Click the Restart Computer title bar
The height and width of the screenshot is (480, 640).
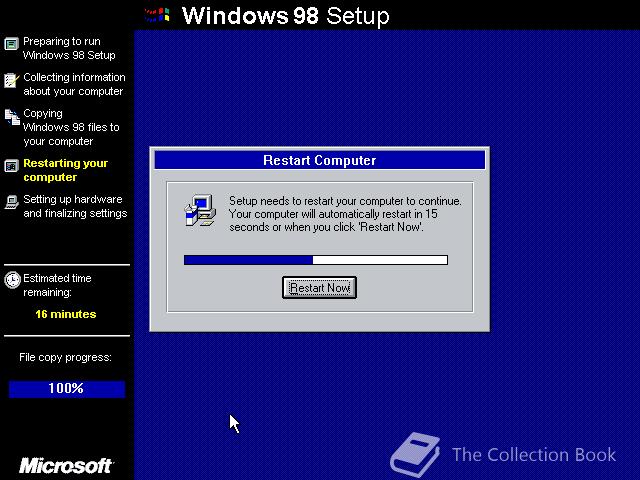tap(320, 160)
